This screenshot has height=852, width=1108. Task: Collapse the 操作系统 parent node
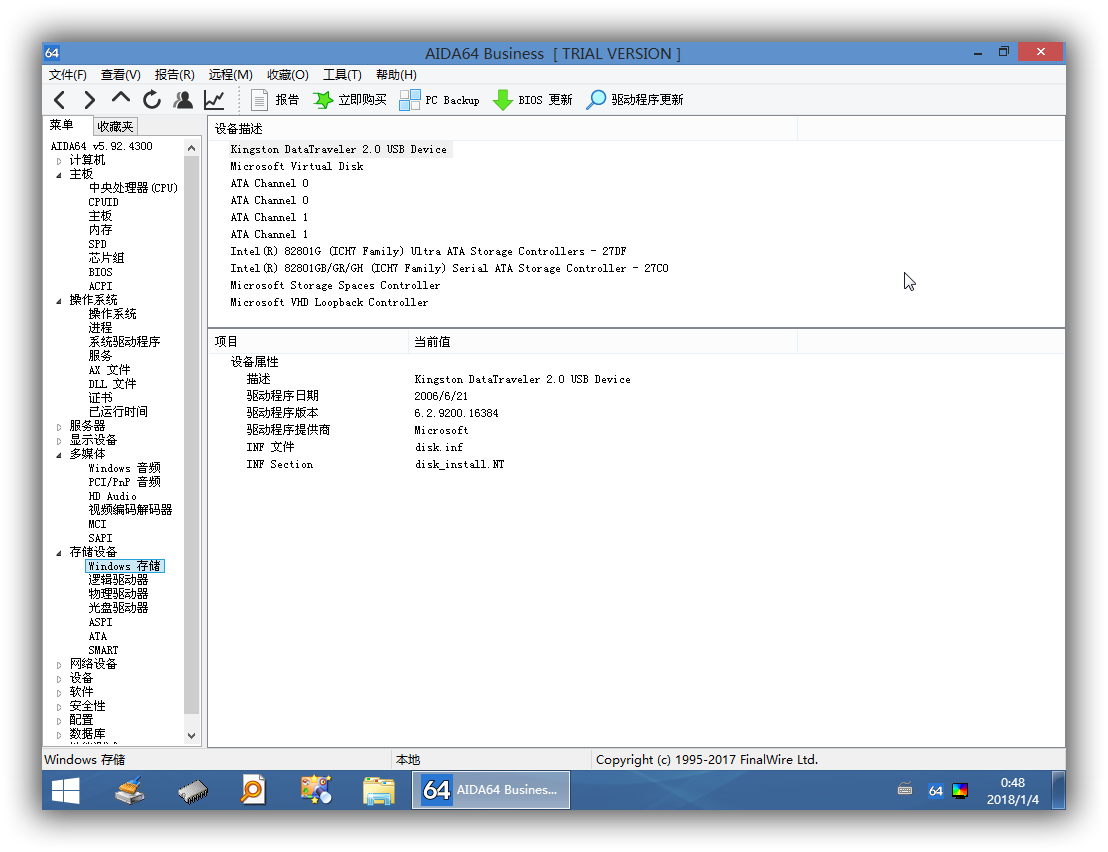point(59,301)
